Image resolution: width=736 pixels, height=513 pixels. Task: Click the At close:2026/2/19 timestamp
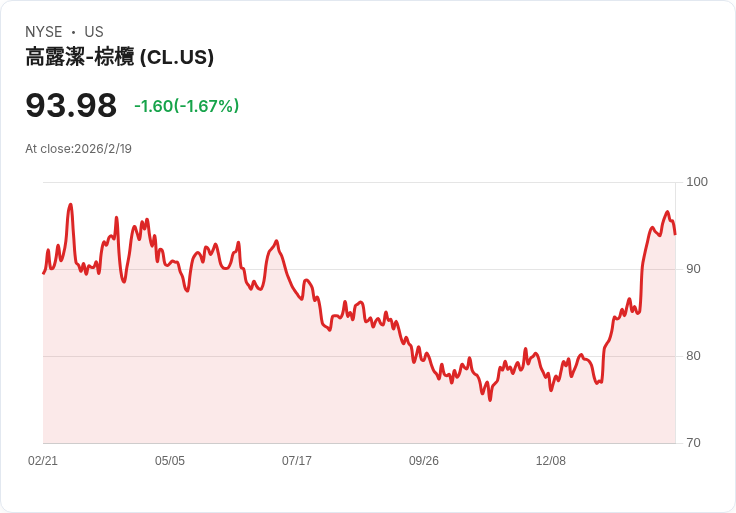[78, 149]
